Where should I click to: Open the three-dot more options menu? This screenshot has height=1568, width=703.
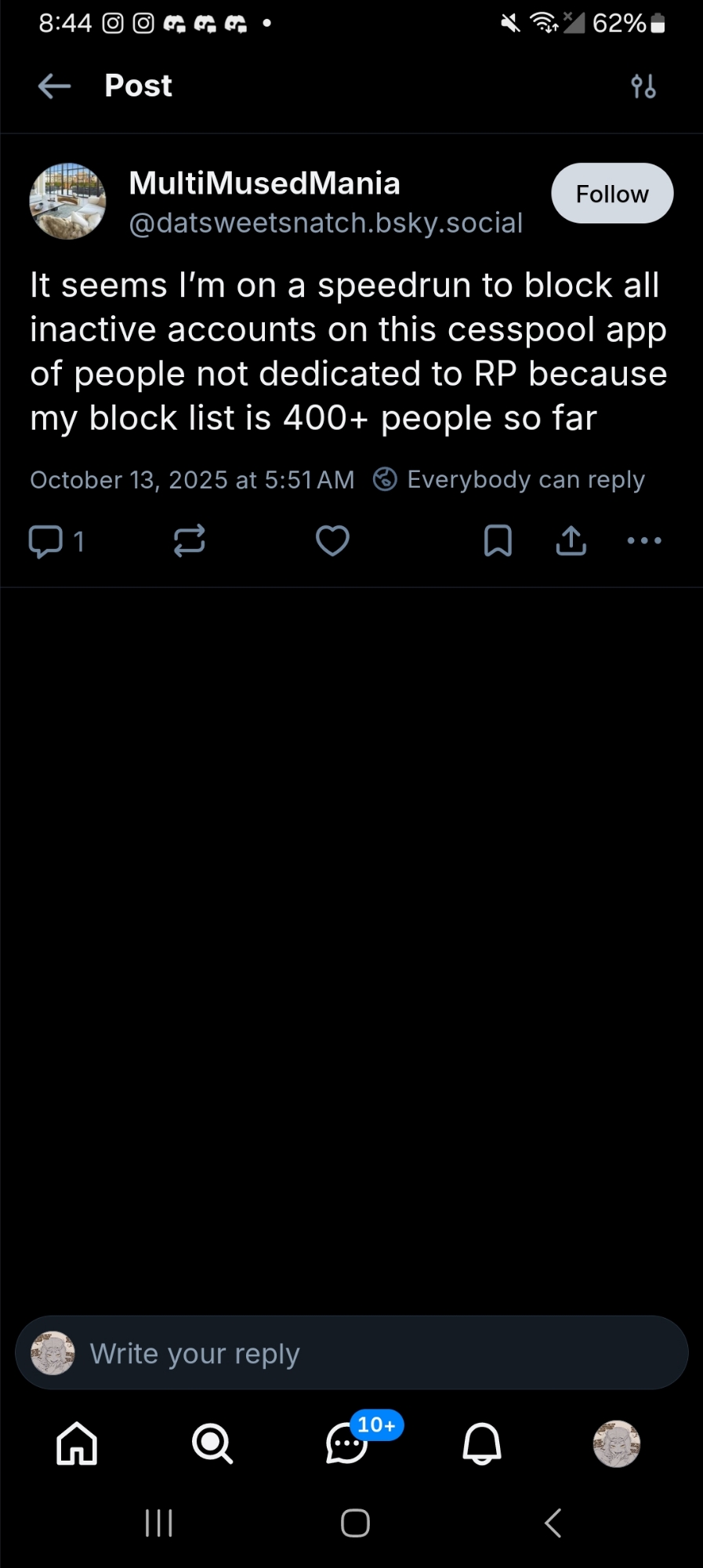pyautogui.click(x=644, y=541)
